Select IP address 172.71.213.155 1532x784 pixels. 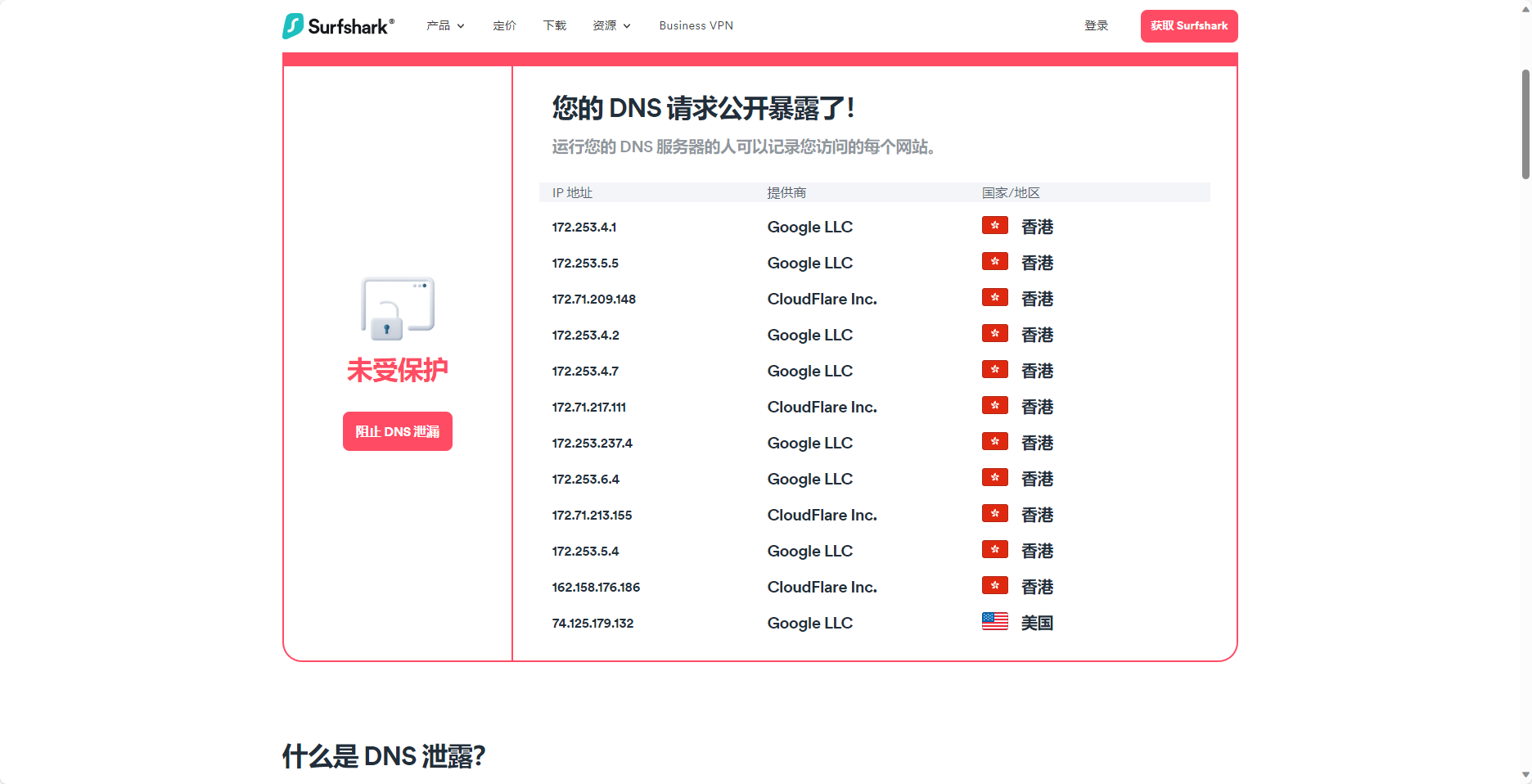pos(593,516)
